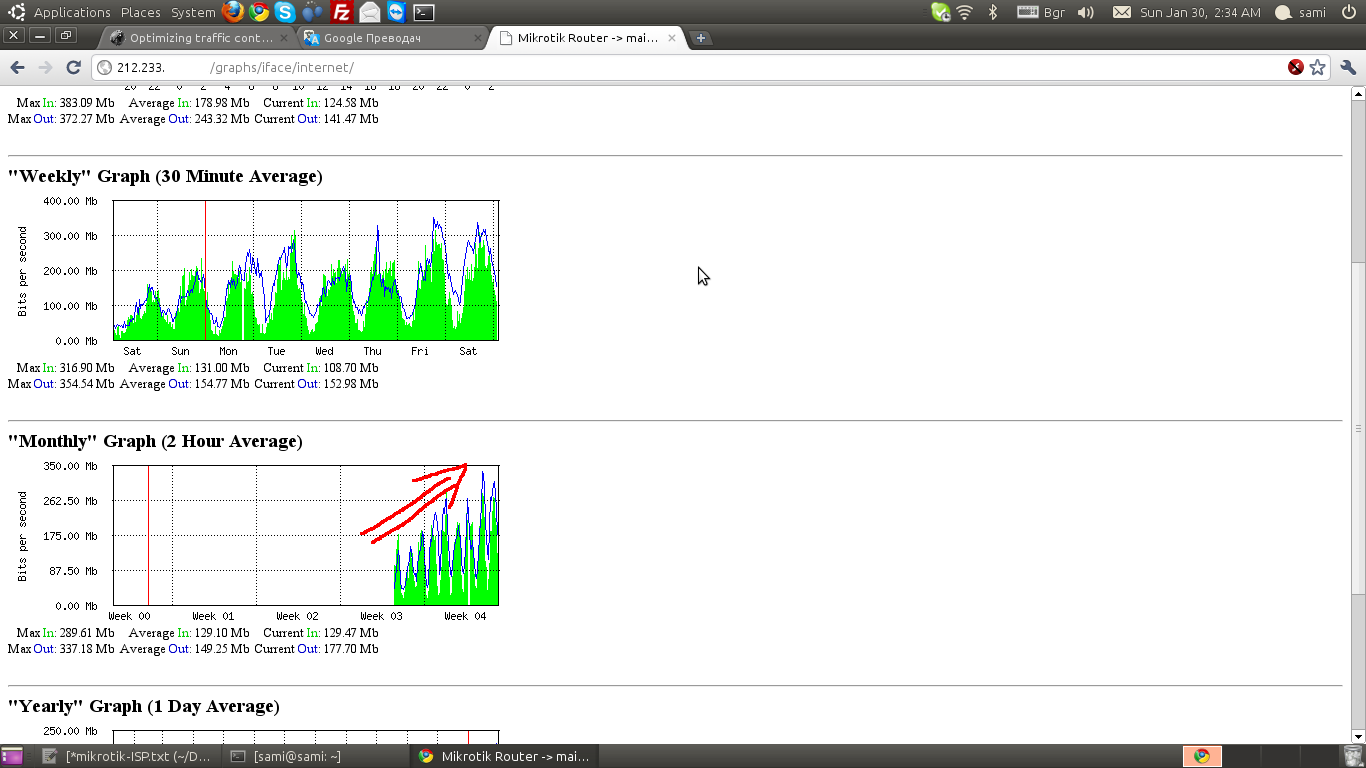
Task: Switch to mikrotik-ISP.txt taskbar window
Action: tap(129, 756)
